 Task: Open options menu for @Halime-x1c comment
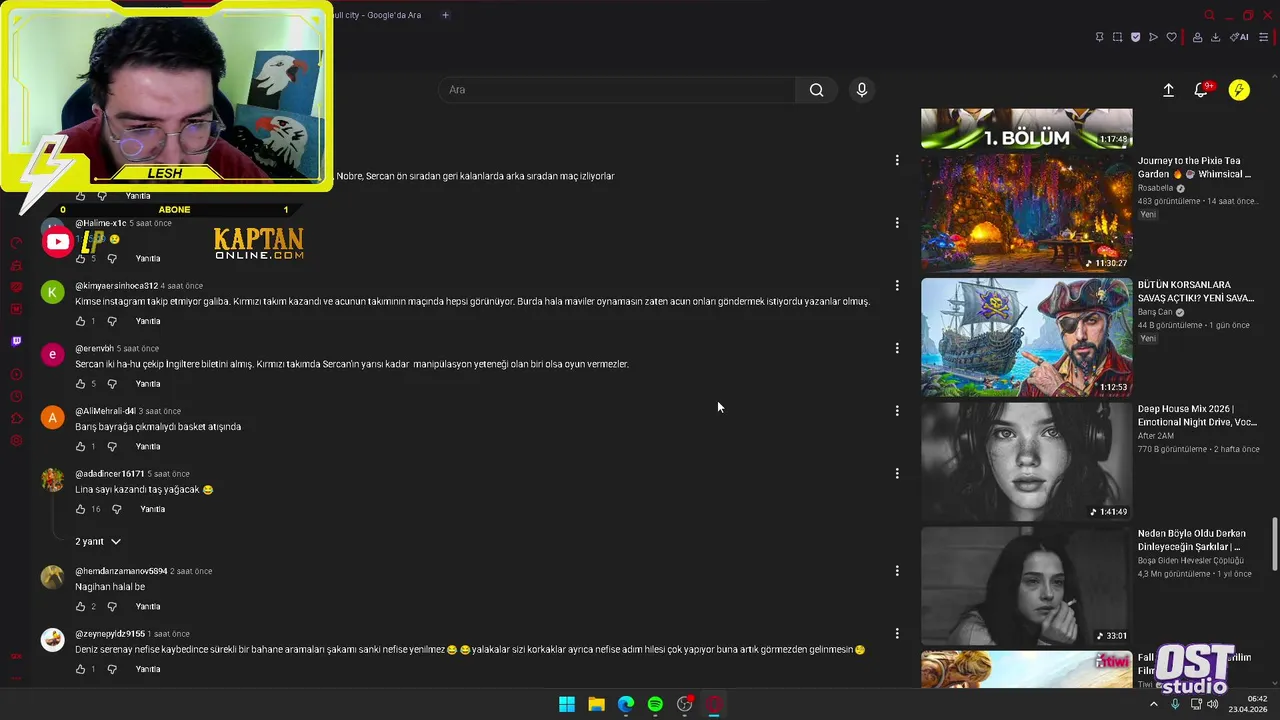coord(897,223)
